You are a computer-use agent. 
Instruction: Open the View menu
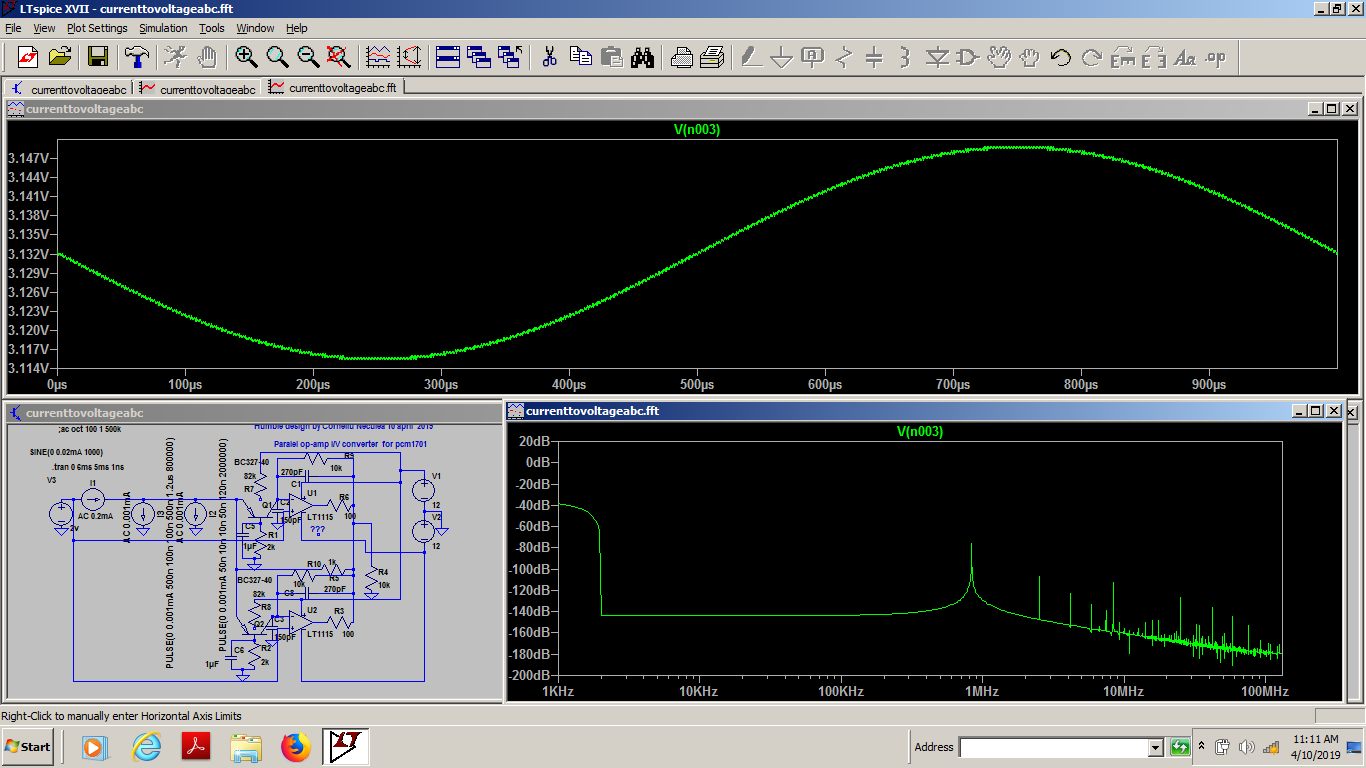pyautogui.click(x=45, y=28)
